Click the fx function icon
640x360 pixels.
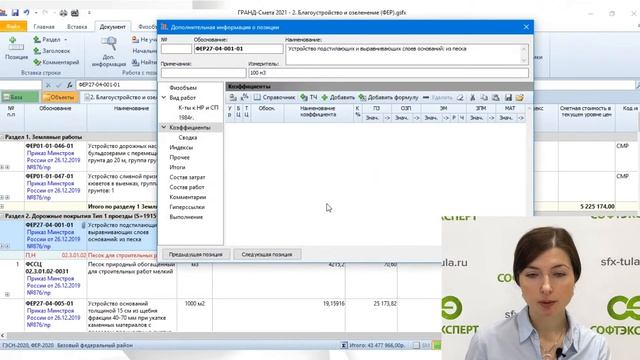(x=69, y=85)
